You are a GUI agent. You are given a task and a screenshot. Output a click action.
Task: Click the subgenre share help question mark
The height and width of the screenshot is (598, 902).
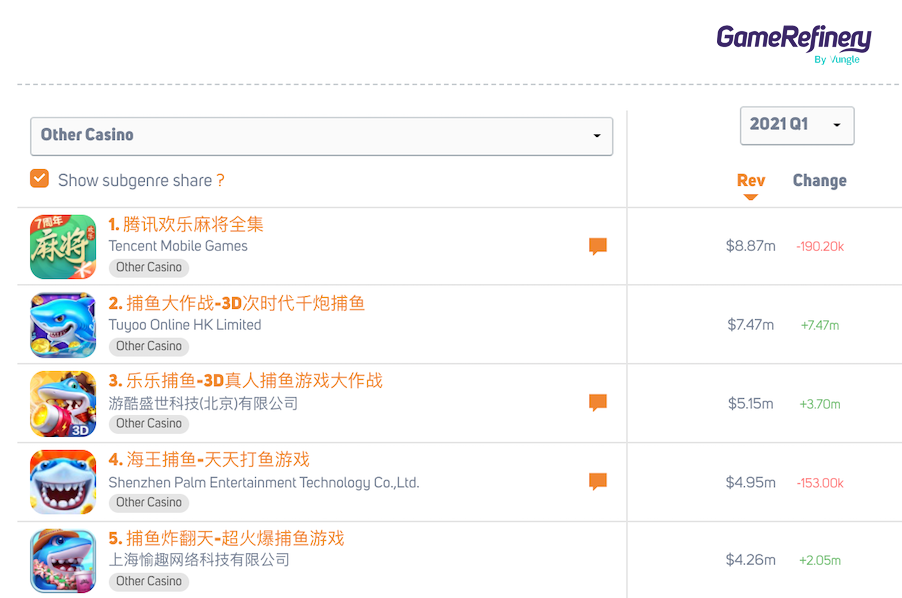220,181
